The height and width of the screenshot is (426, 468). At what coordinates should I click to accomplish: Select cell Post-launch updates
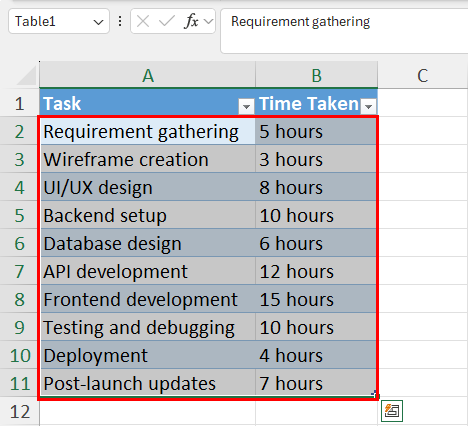(147, 383)
